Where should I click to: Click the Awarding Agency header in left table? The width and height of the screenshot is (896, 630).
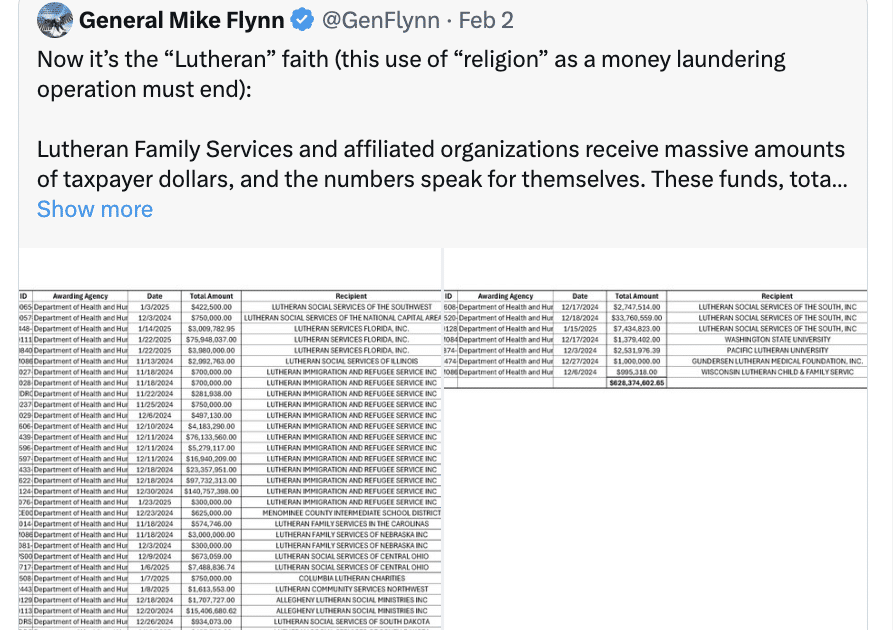80,296
